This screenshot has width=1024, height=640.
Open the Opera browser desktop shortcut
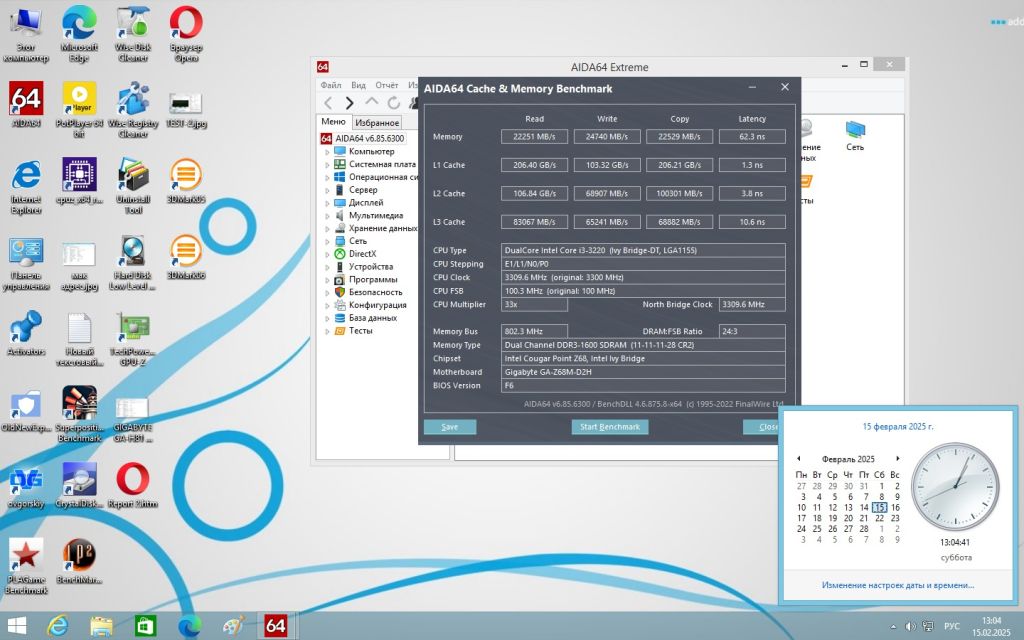pos(186,34)
